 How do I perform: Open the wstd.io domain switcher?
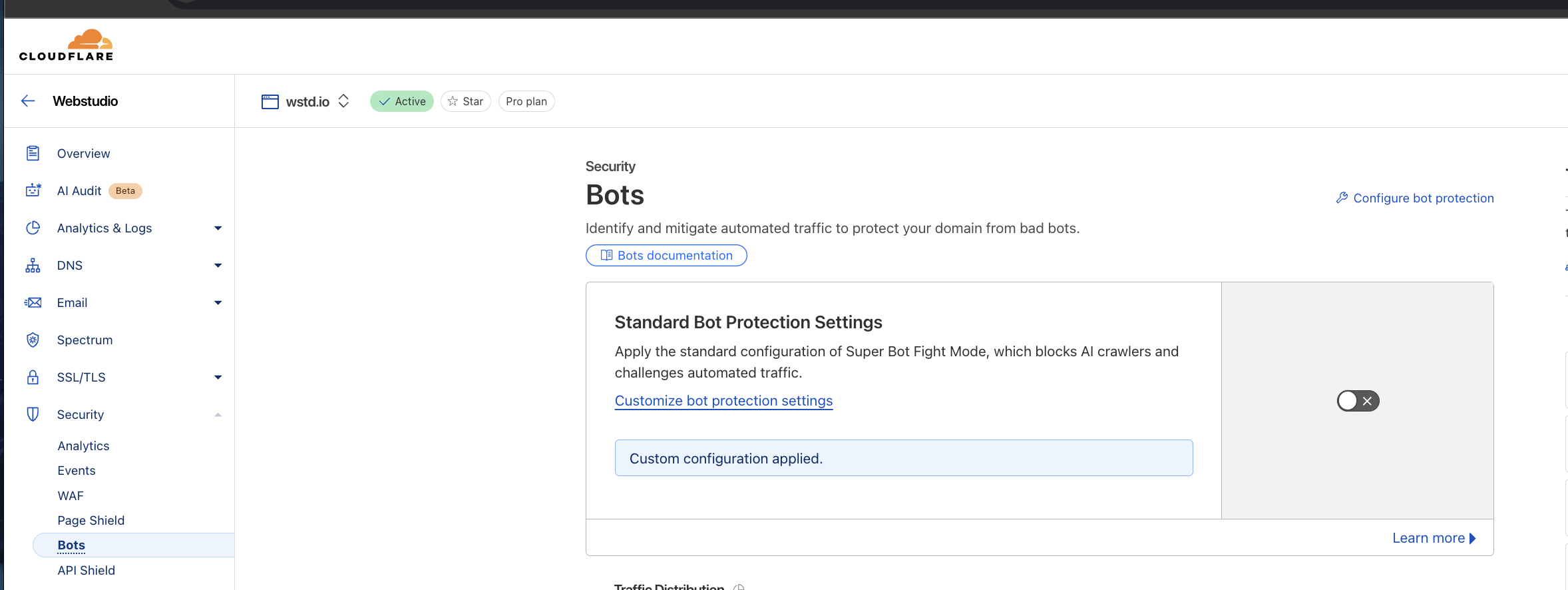click(x=343, y=101)
